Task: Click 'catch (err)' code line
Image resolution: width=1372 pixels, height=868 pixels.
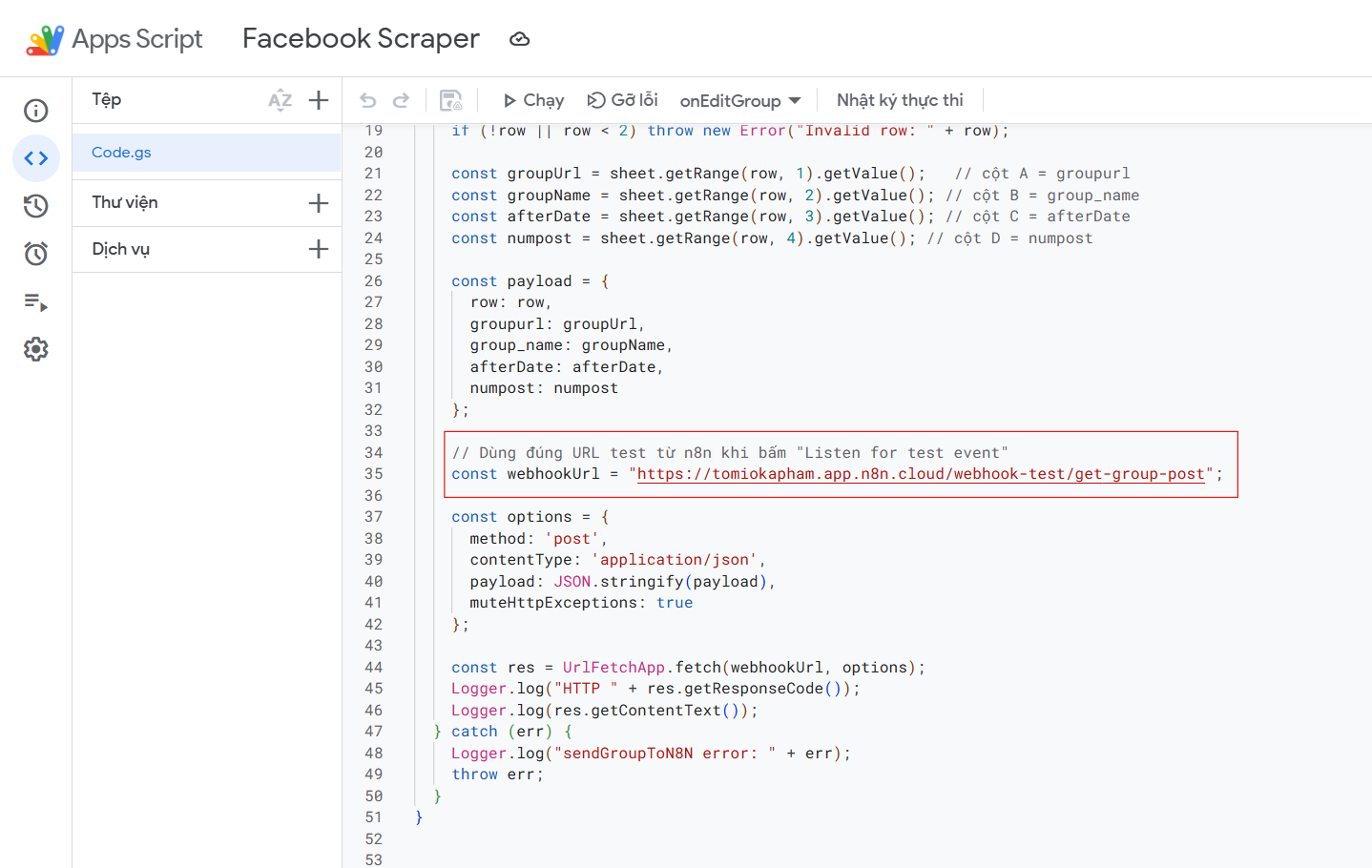Action: tap(503, 732)
